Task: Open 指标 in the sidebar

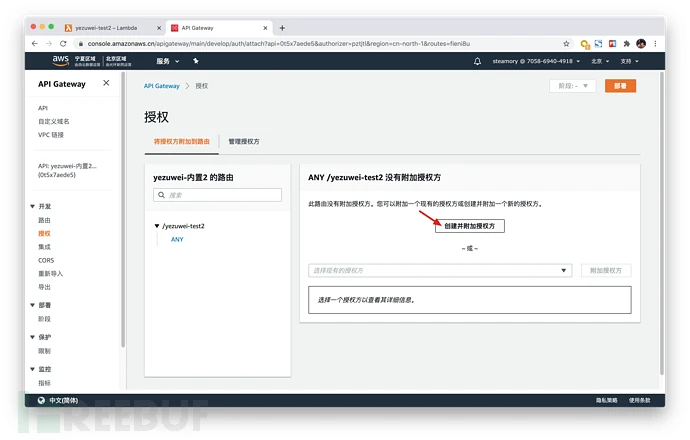Action: pyautogui.click(x=44, y=383)
